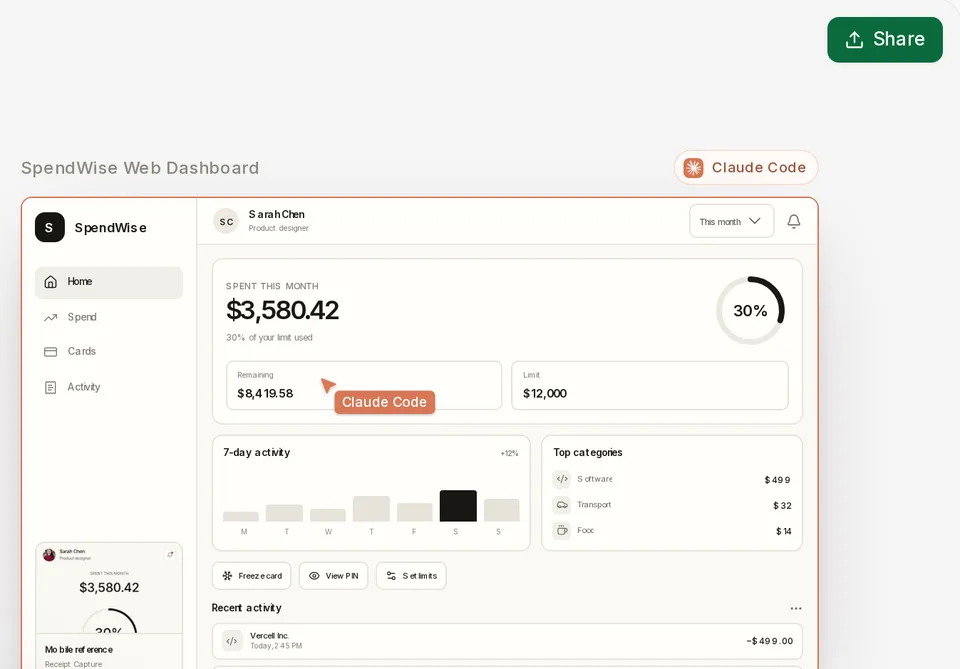Click the SC user avatar
960x669 pixels.
tap(226, 221)
